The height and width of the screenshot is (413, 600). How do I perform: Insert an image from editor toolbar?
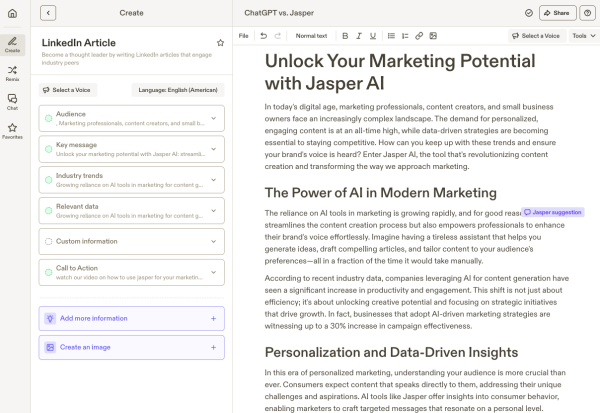pos(433,36)
